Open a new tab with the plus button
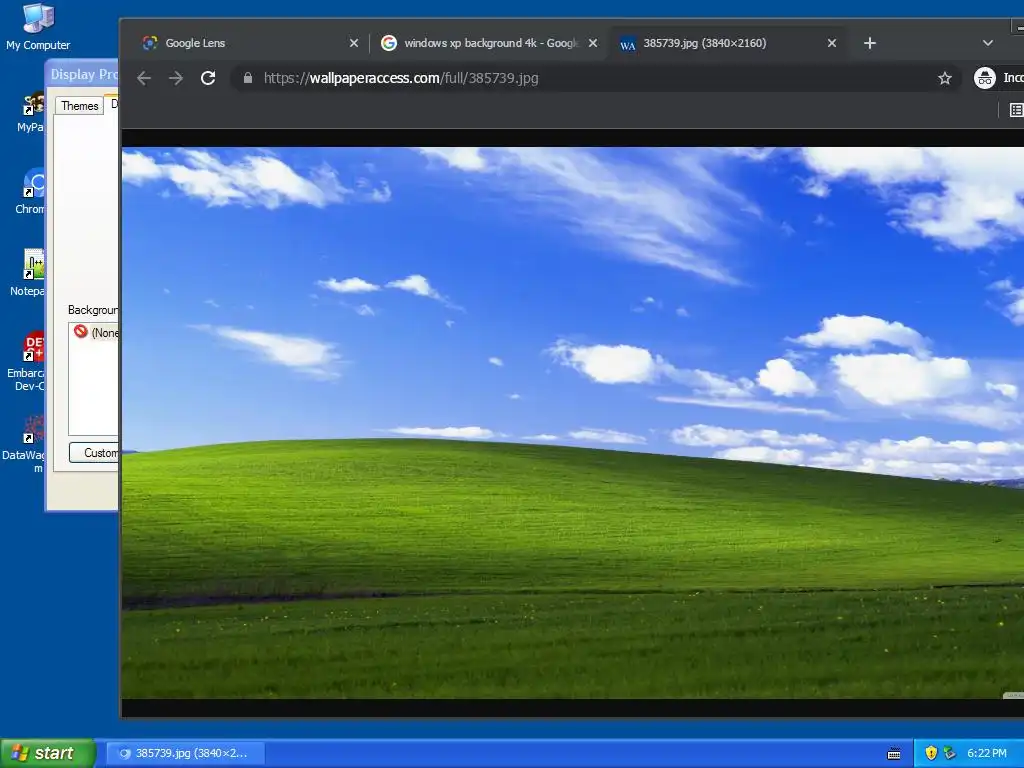 (x=869, y=43)
